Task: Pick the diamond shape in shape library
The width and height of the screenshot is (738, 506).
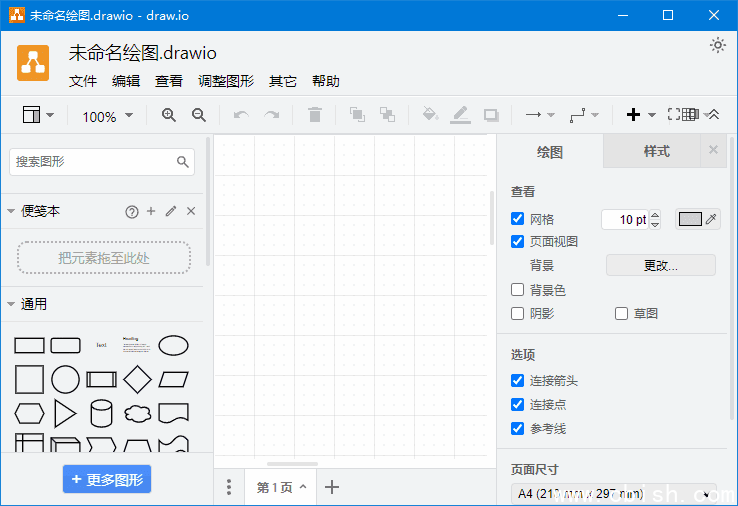Action: (x=137, y=379)
